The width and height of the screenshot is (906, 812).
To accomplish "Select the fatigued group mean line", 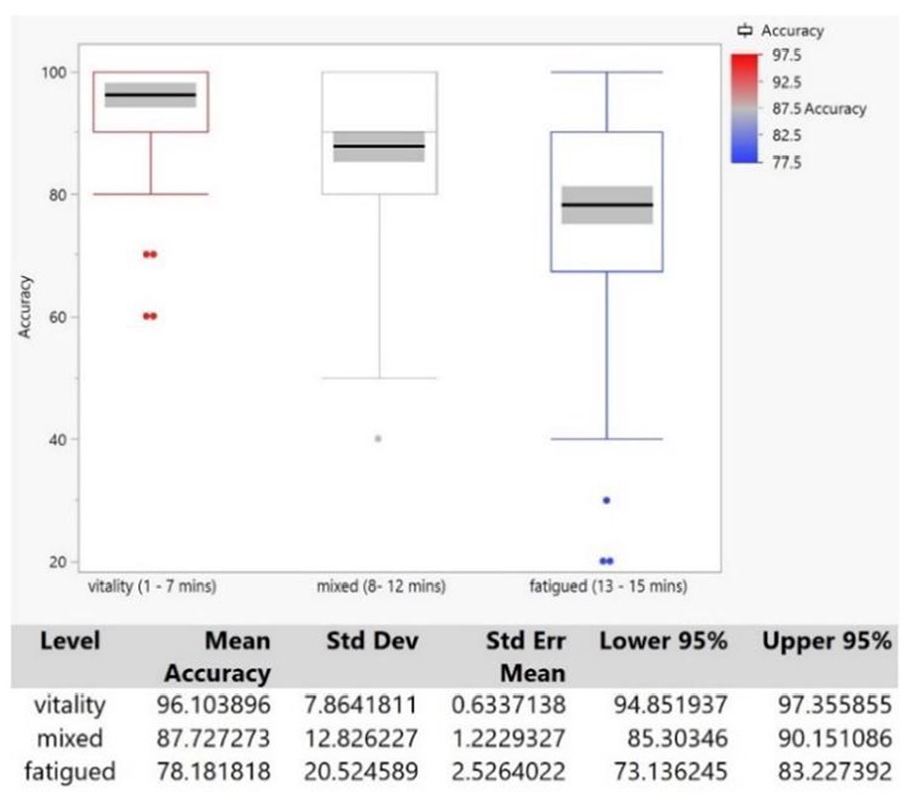I will click(607, 205).
